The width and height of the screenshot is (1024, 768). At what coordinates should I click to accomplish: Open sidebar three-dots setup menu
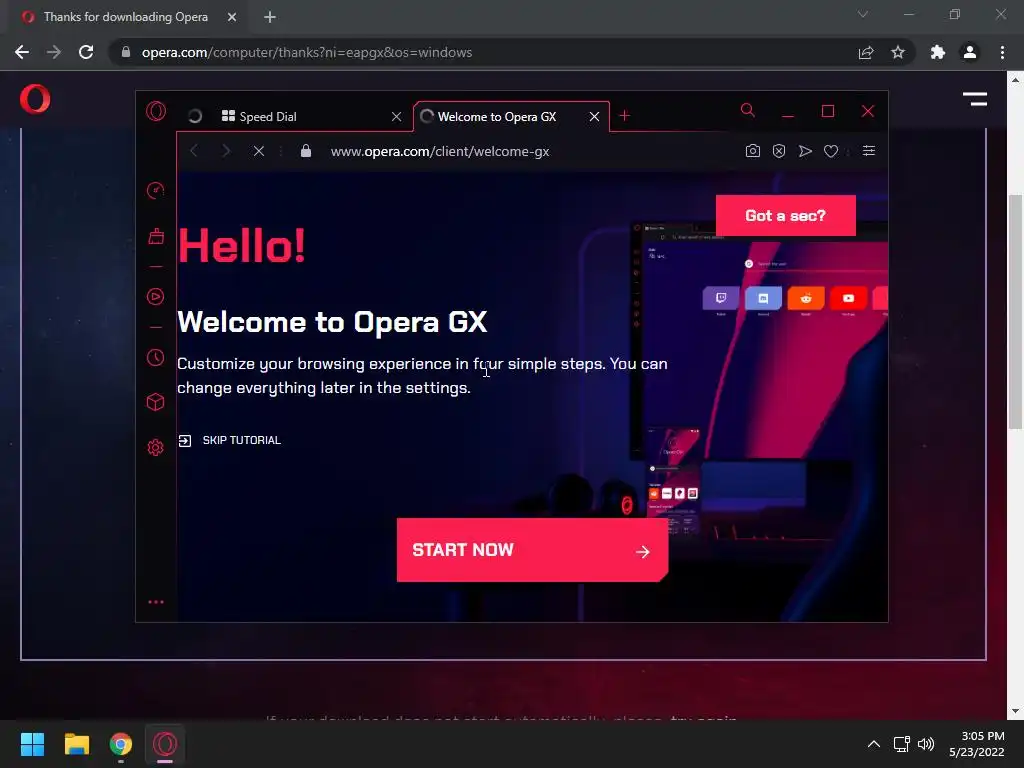click(x=155, y=602)
